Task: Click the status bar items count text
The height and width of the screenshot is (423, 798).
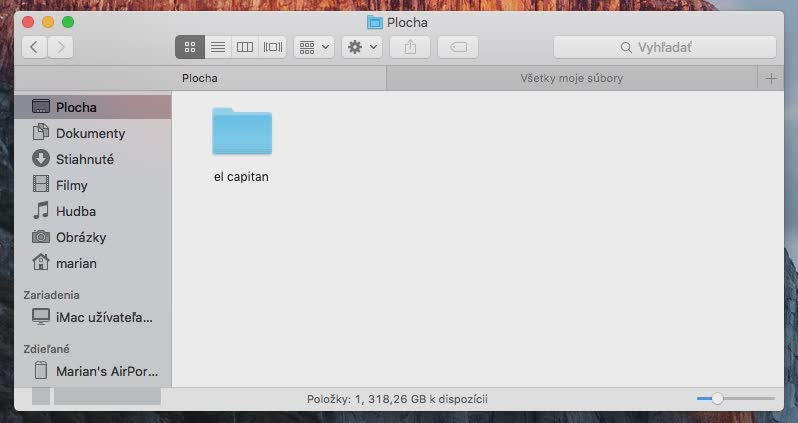Action: 397,399
